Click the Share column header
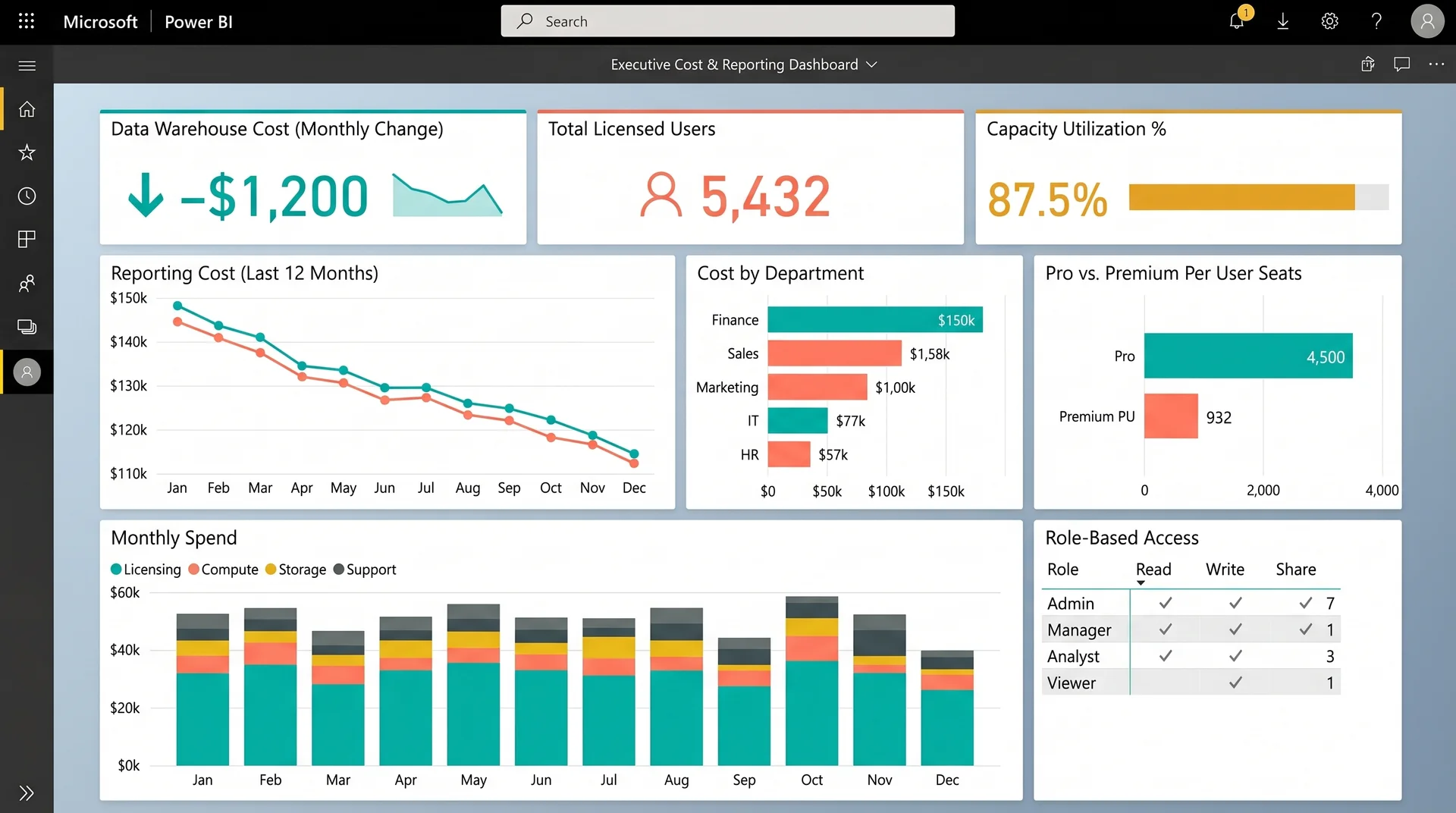This screenshot has height=813, width=1456. pos(1295,570)
